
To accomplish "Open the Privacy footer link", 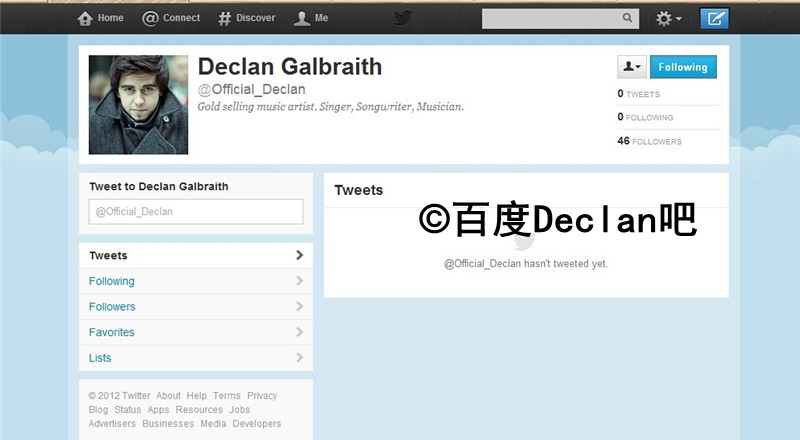I will coord(262,396).
